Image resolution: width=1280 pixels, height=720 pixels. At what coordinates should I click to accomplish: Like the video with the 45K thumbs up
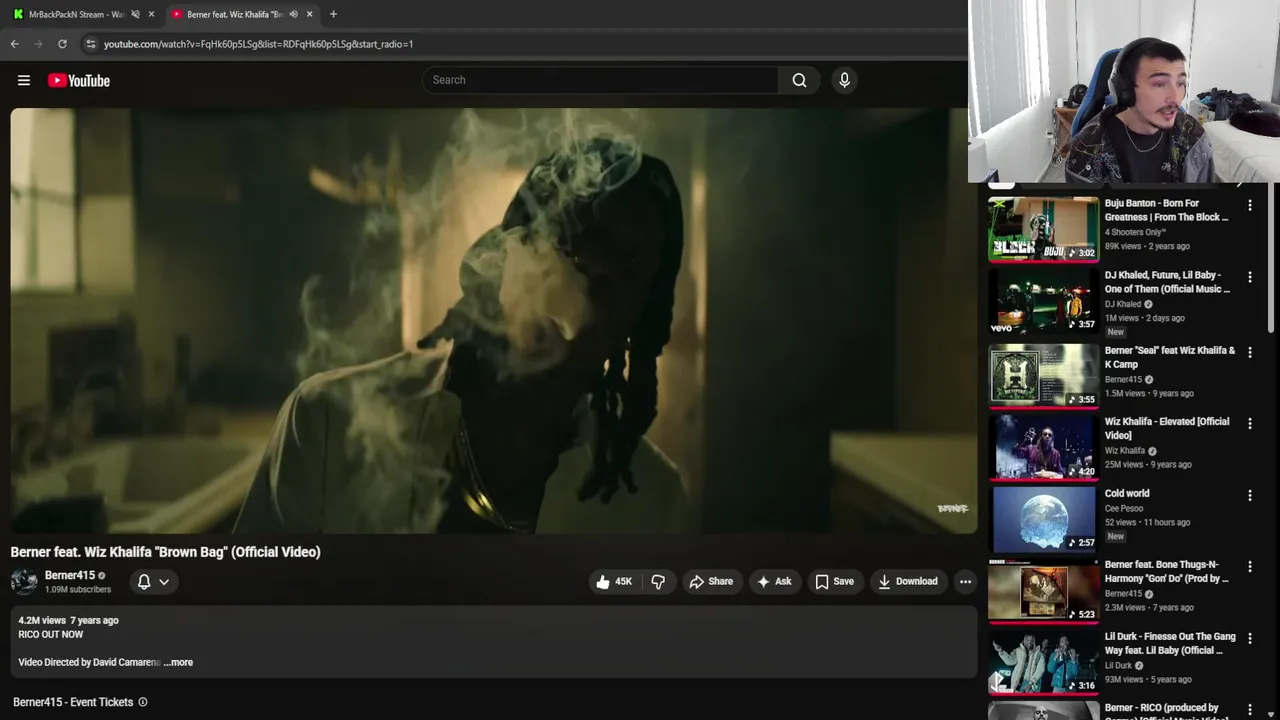pos(614,581)
